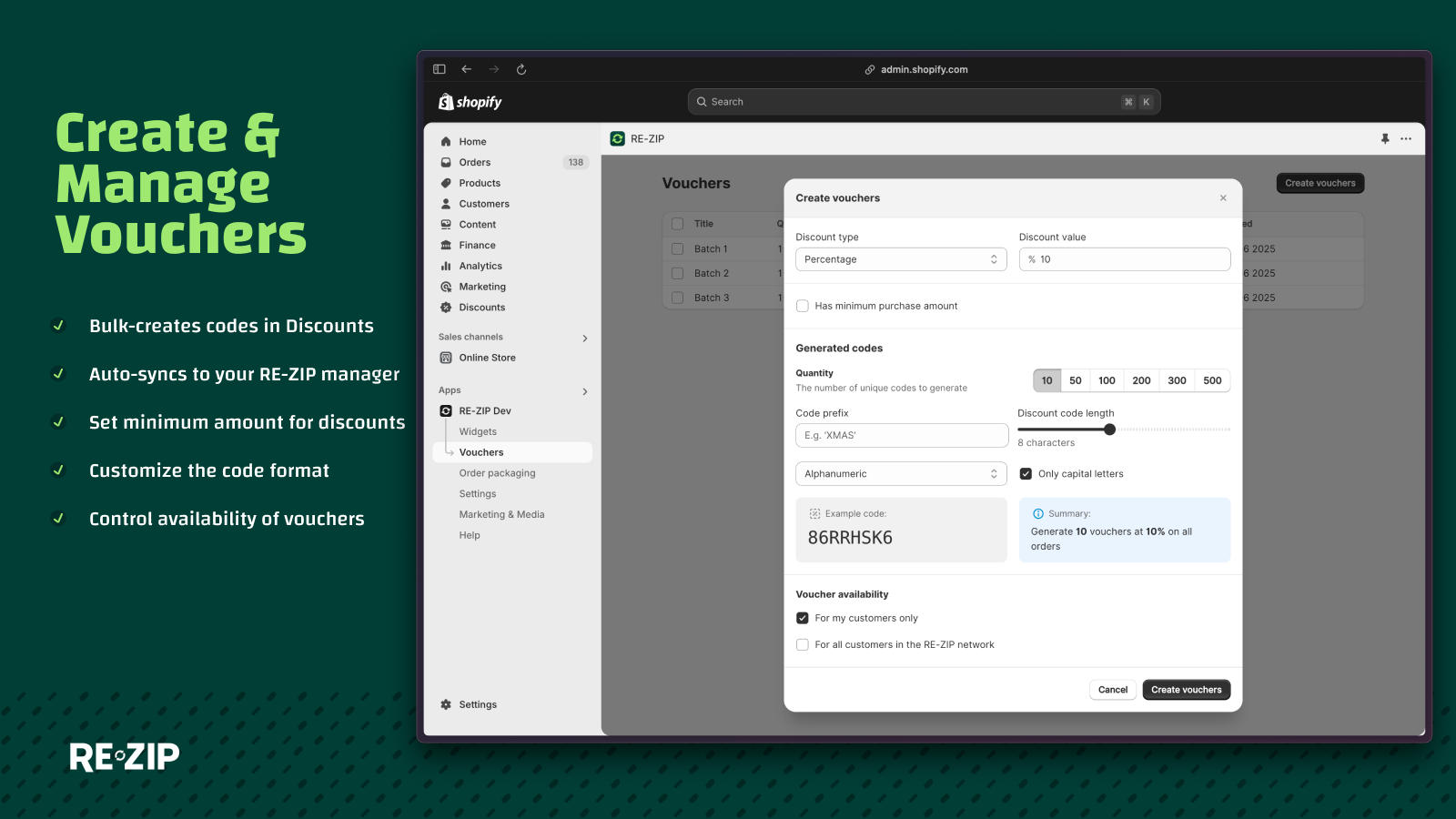The height and width of the screenshot is (819, 1456).
Task: Check For all customers in RE-ZIP network
Action: coord(803,644)
